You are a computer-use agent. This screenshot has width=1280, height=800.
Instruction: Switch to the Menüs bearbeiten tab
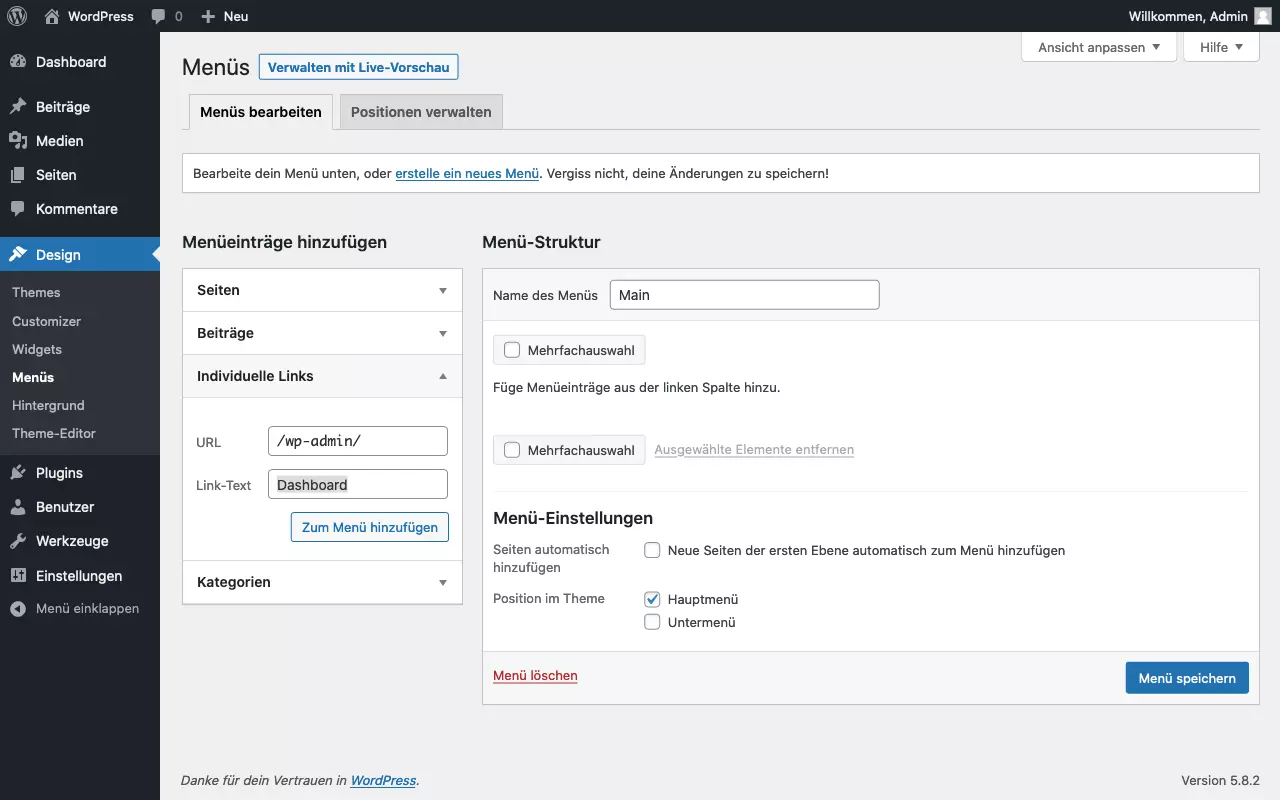click(x=260, y=112)
